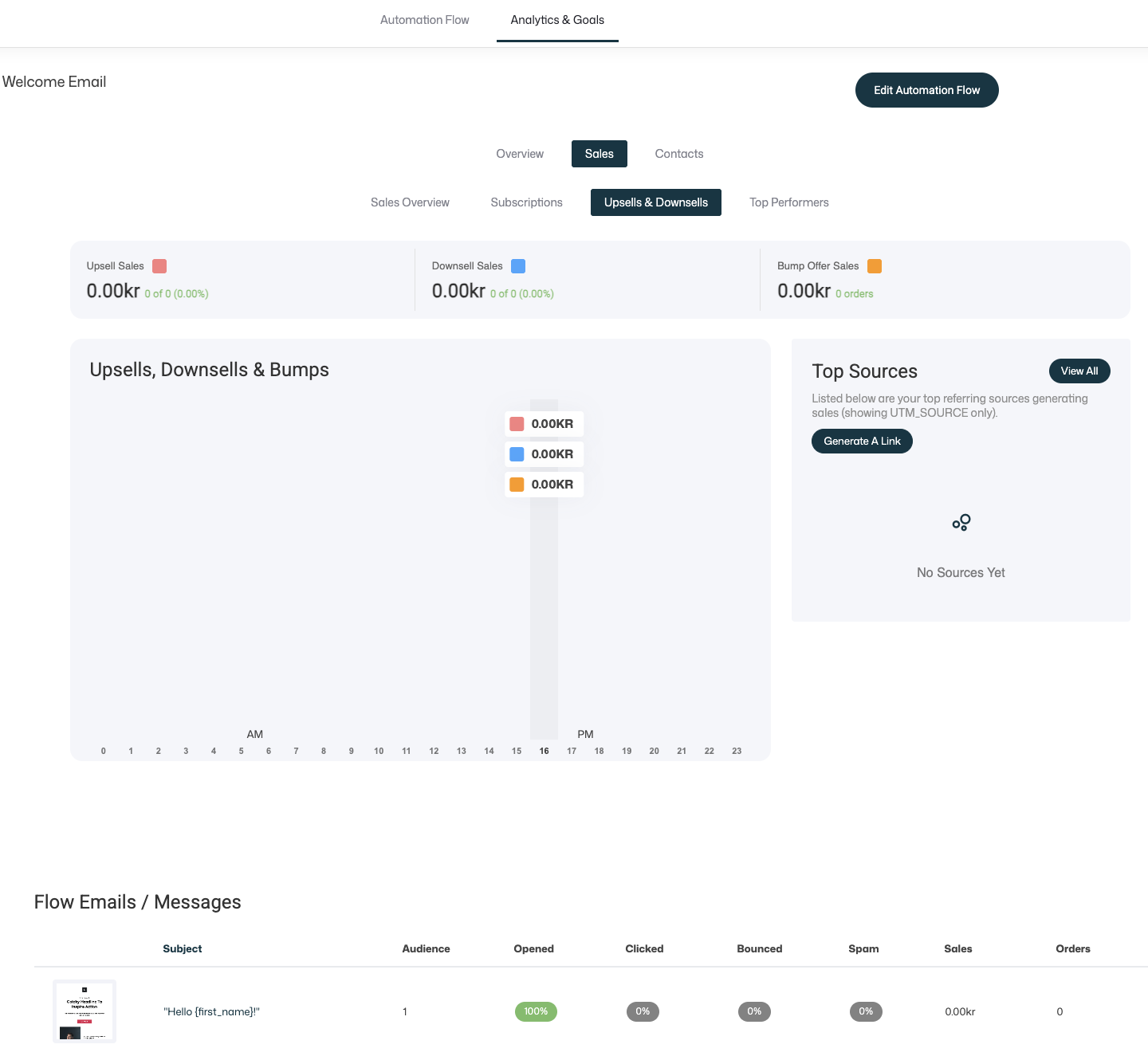The image size is (1148, 1052).
Task: Select hour 16 on the chart axis
Action: 544,751
